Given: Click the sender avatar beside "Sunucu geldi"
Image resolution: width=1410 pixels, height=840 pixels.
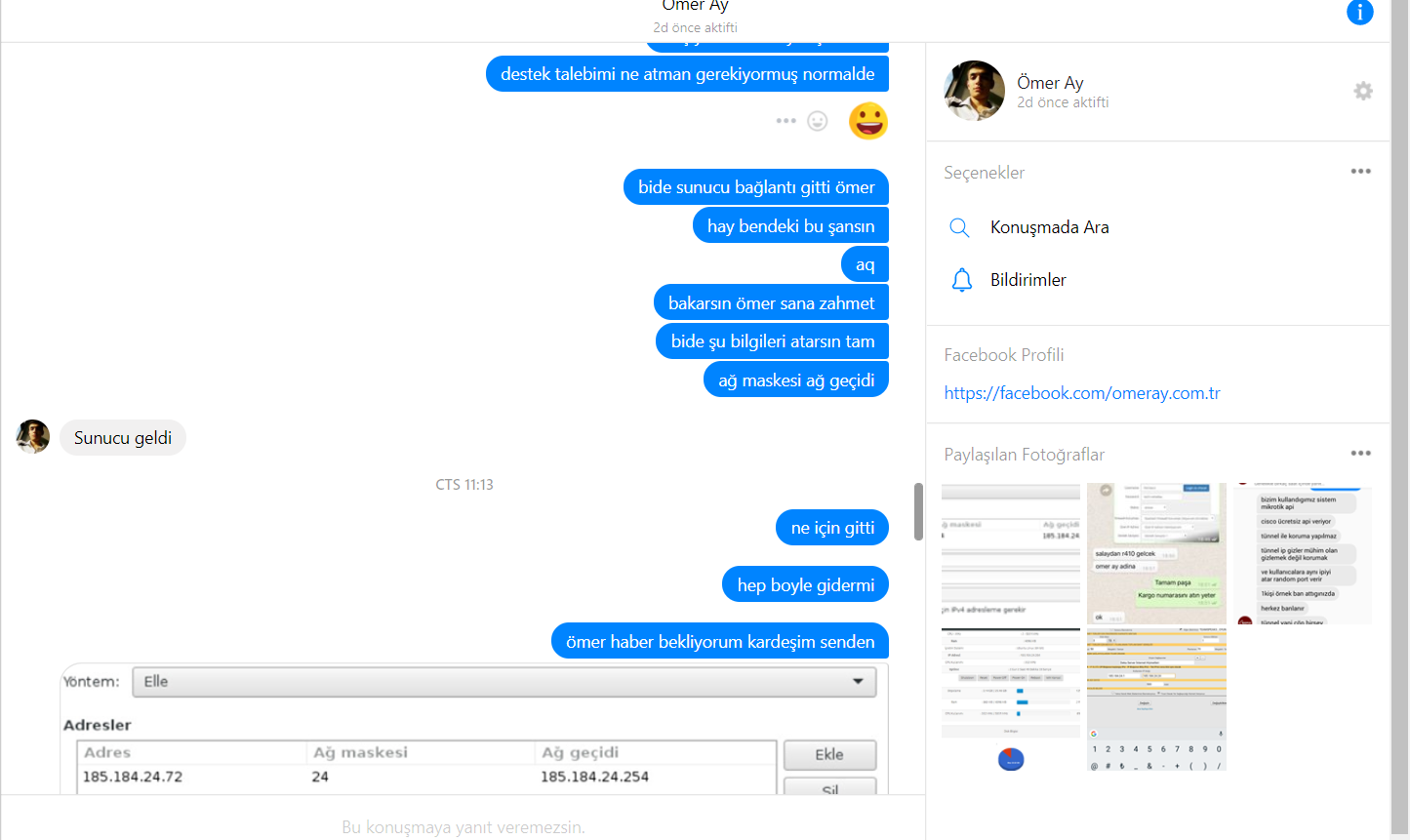Looking at the screenshot, I should 32,437.
